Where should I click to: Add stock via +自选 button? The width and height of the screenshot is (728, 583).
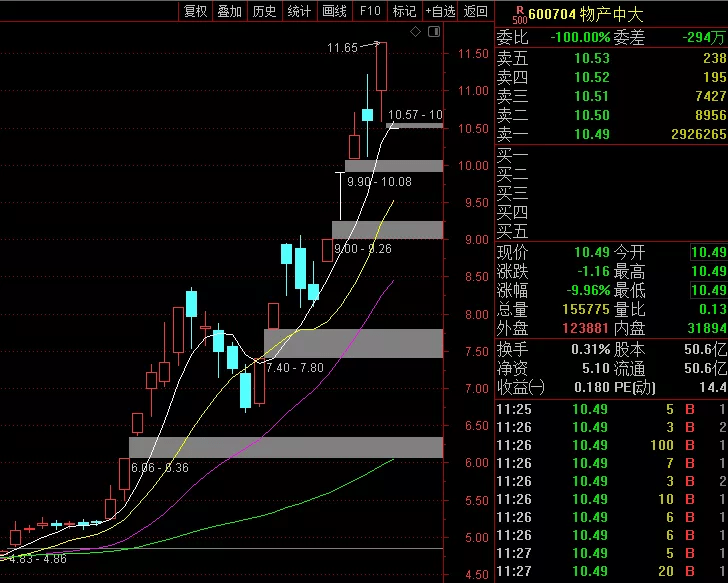pyautogui.click(x=440, y=11)
